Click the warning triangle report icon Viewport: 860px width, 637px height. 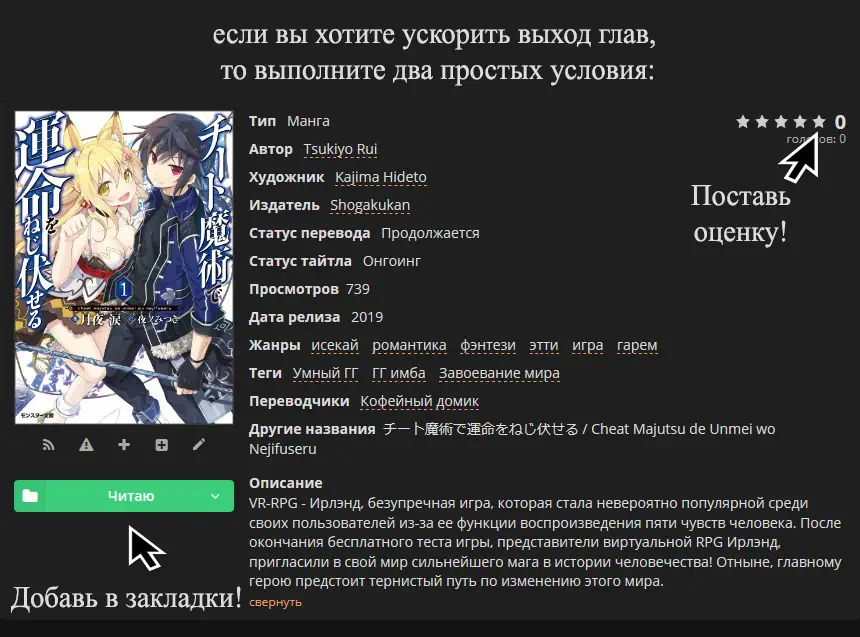pyautogui.click(x=86, y=444)
